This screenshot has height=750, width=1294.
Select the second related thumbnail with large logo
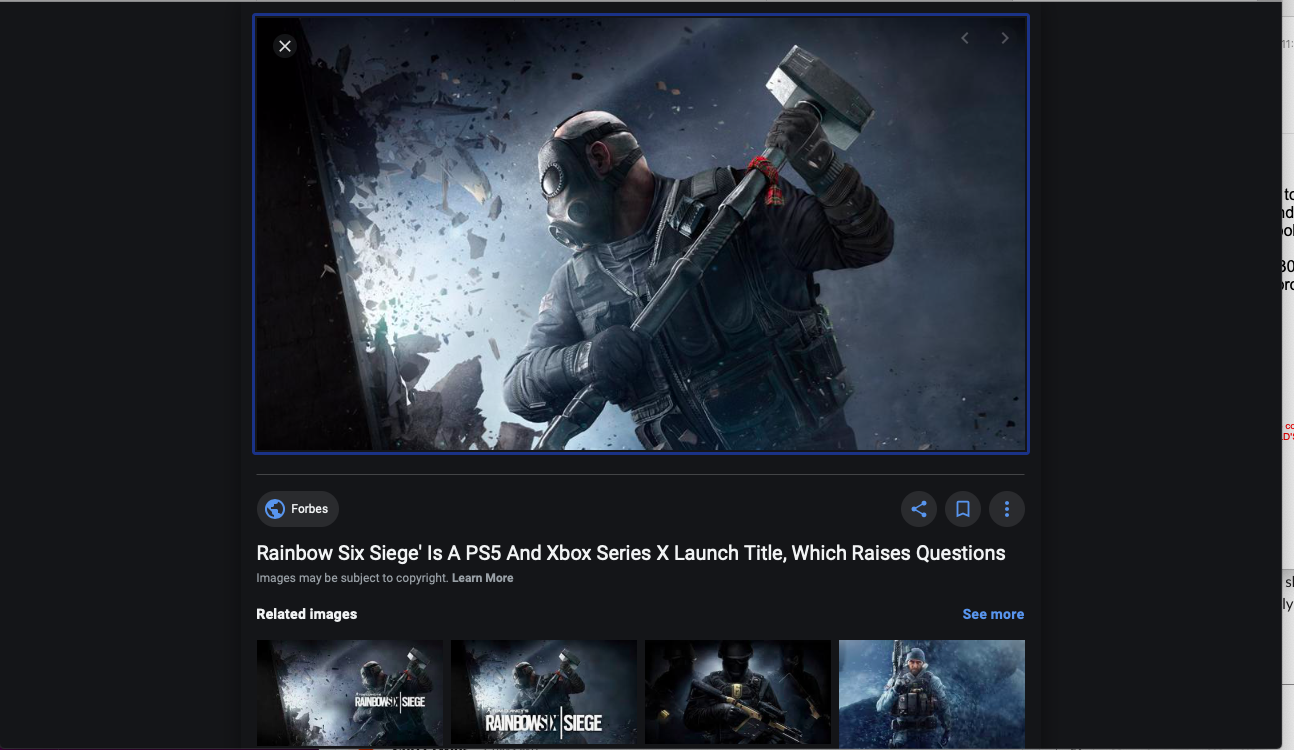tap(543, 692)
